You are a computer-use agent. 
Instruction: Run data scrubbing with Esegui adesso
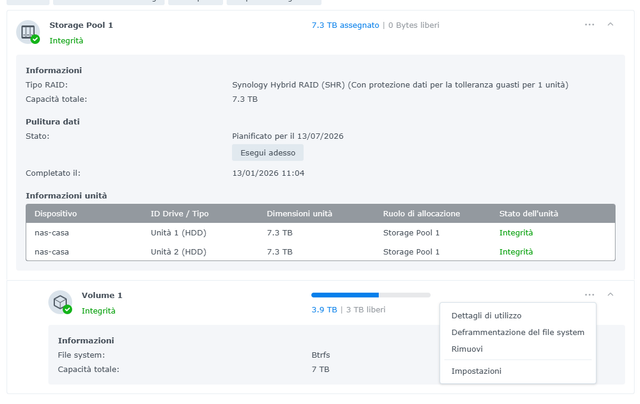coord(268,153)
